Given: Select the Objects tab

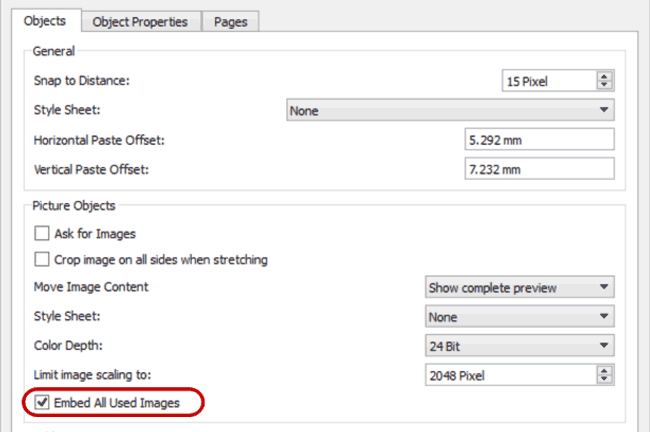Looking at the screenshot, I should (45, 21).
